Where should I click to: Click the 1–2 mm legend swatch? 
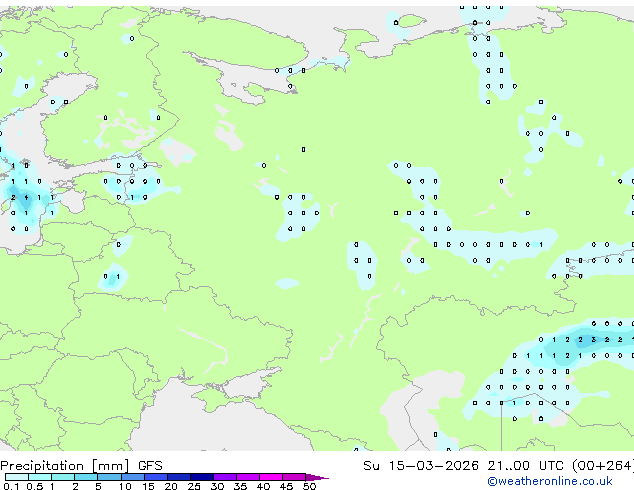pyautogui.click(x=63, y=477)
